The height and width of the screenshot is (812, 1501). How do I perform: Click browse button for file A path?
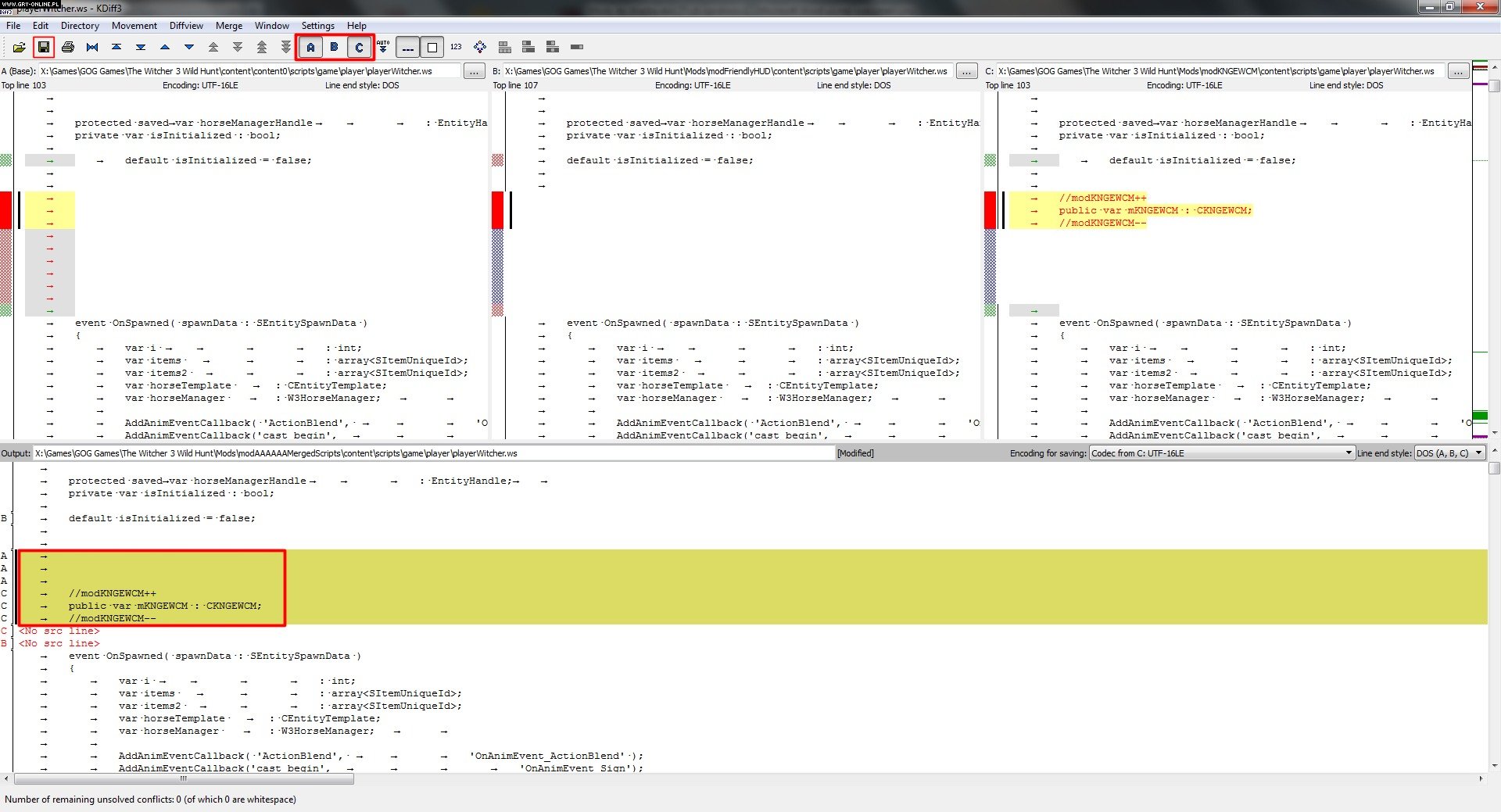(475, 72)
